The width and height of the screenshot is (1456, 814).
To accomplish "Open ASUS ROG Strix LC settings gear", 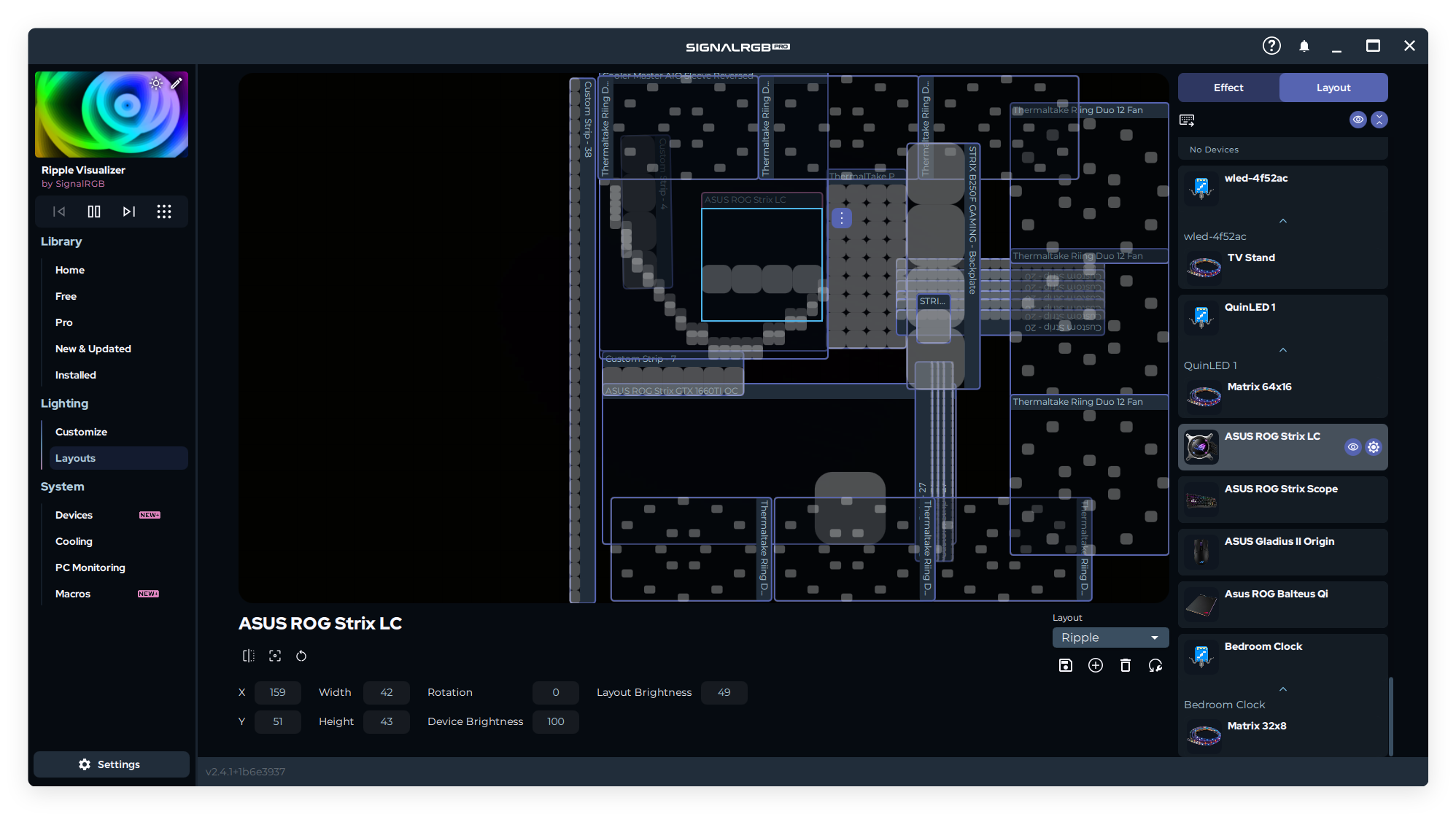I will (x=1374, y=447).
